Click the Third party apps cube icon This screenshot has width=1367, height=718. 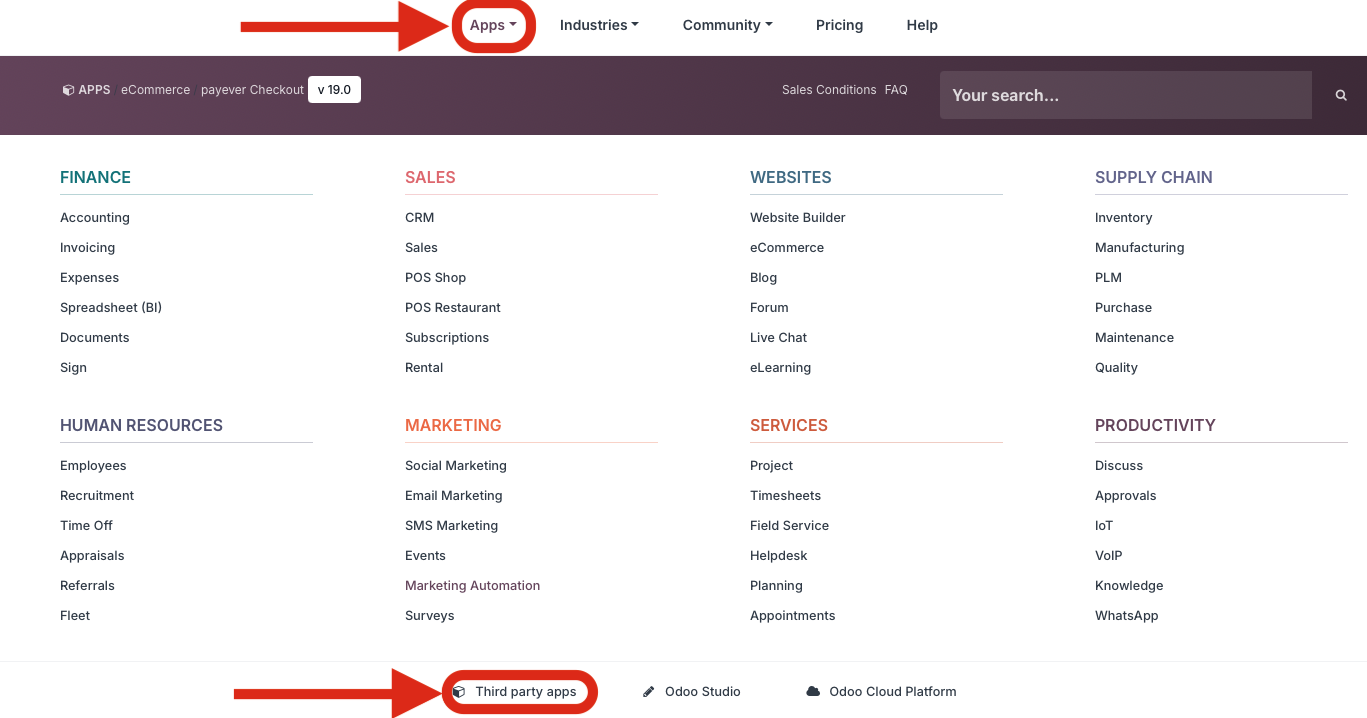point(459,691)
